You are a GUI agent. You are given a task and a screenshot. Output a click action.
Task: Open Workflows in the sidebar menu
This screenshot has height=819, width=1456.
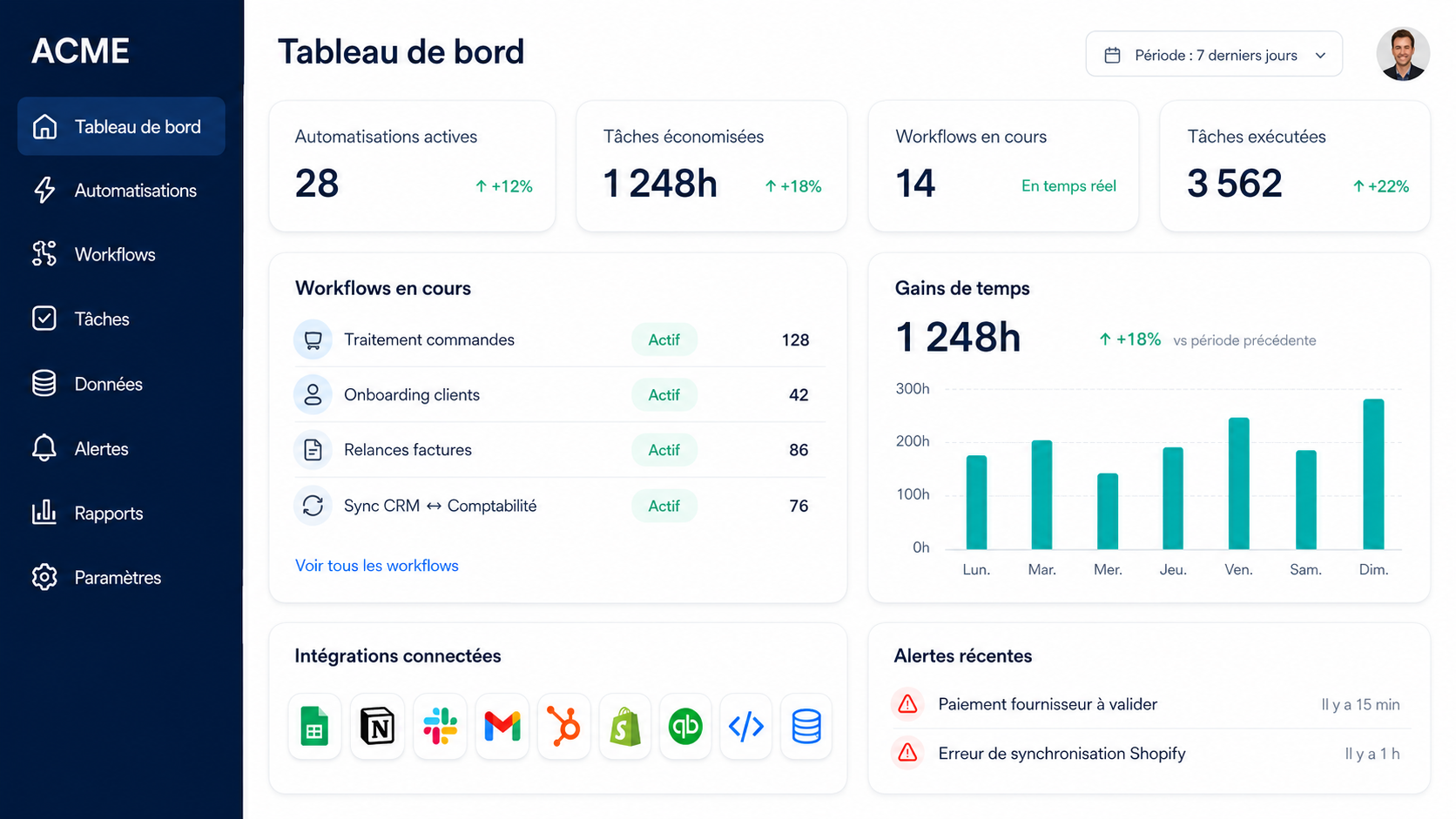point(121,254)
